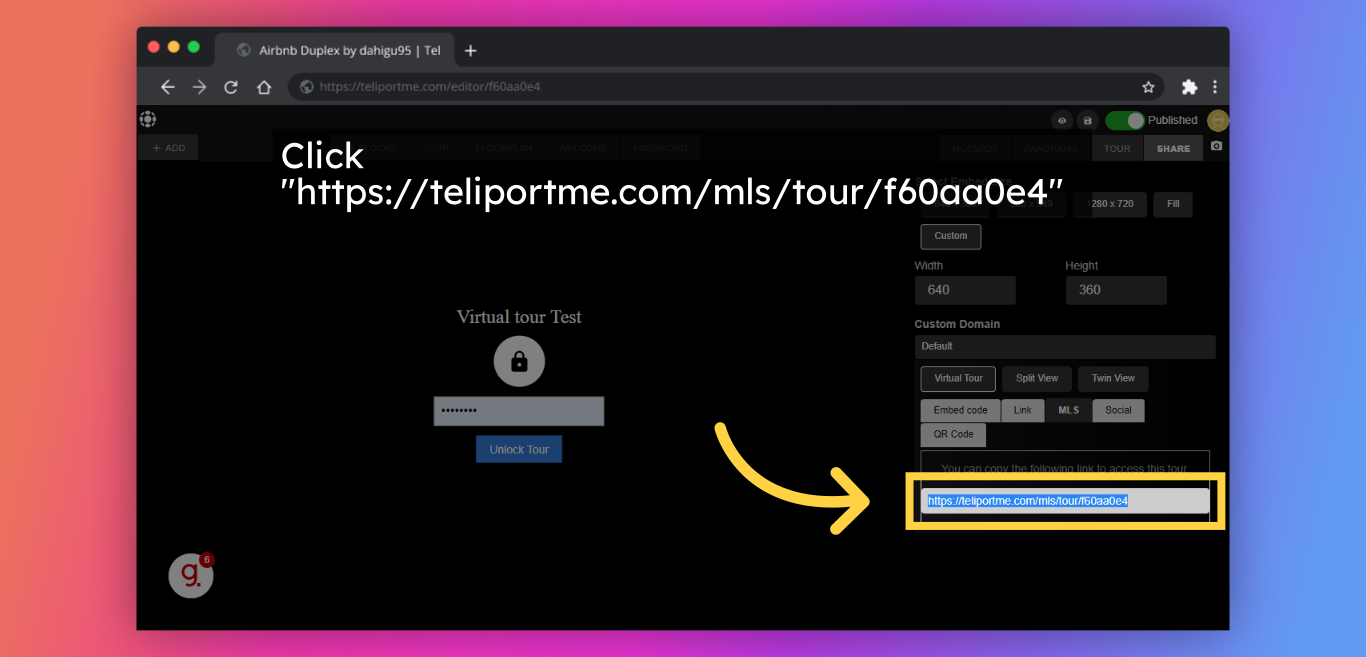Select the Twin View option

1113,378
